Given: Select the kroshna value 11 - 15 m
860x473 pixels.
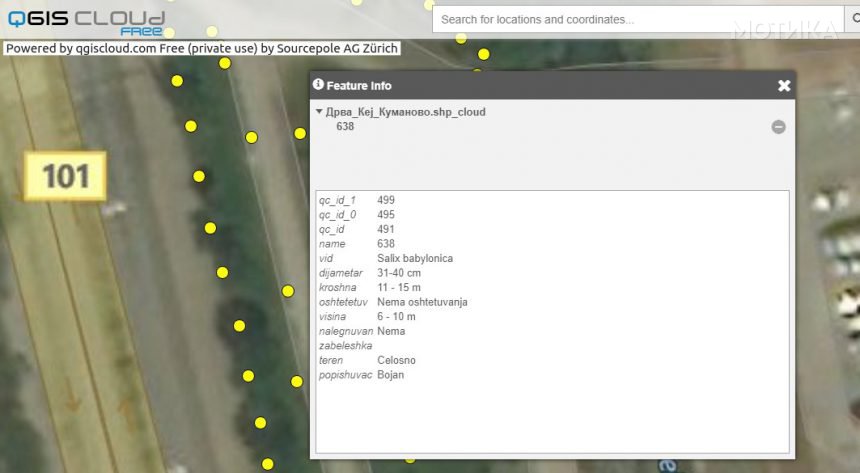Looking at the screenshot, I should (x=399, y=287).
